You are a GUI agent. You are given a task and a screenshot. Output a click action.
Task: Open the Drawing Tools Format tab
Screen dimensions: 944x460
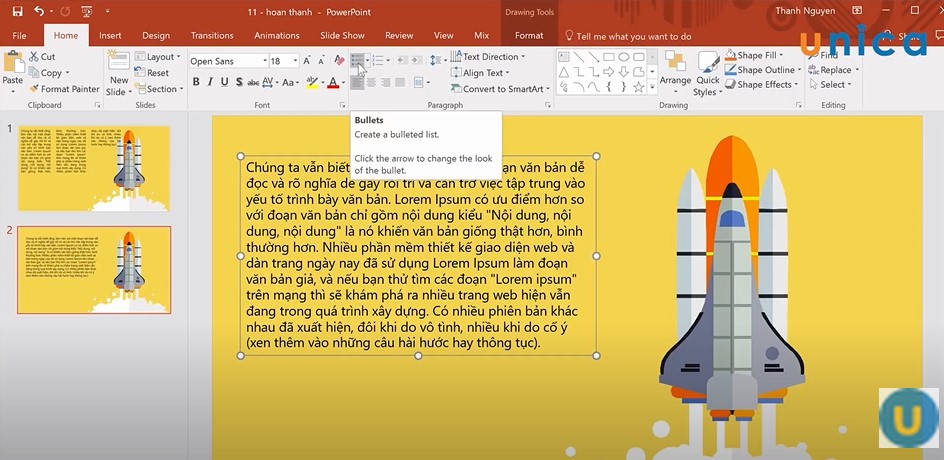coord(529,36)
